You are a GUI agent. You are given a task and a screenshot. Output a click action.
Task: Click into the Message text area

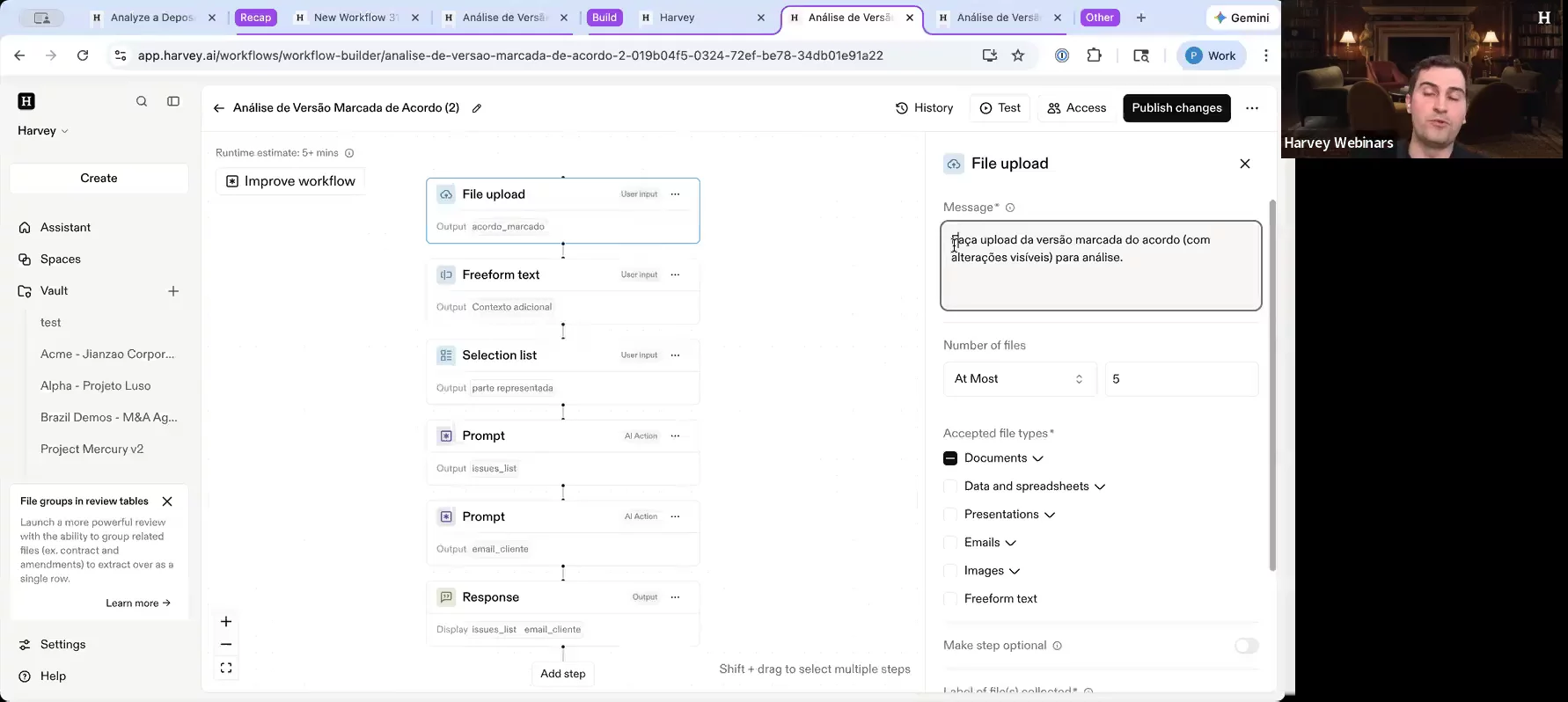click(1101, 266)
